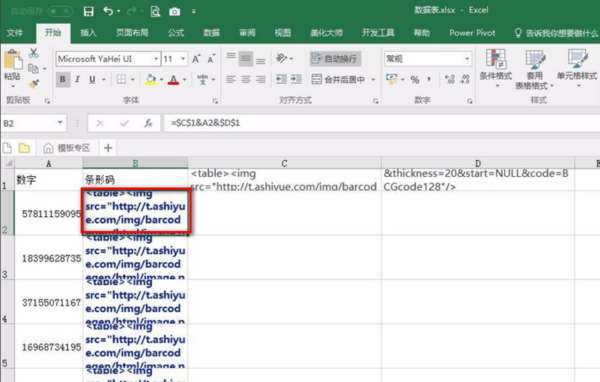This screenshot has width=600, height=382.
Task: Click the Align Right icon
Action: click(261, 80)
